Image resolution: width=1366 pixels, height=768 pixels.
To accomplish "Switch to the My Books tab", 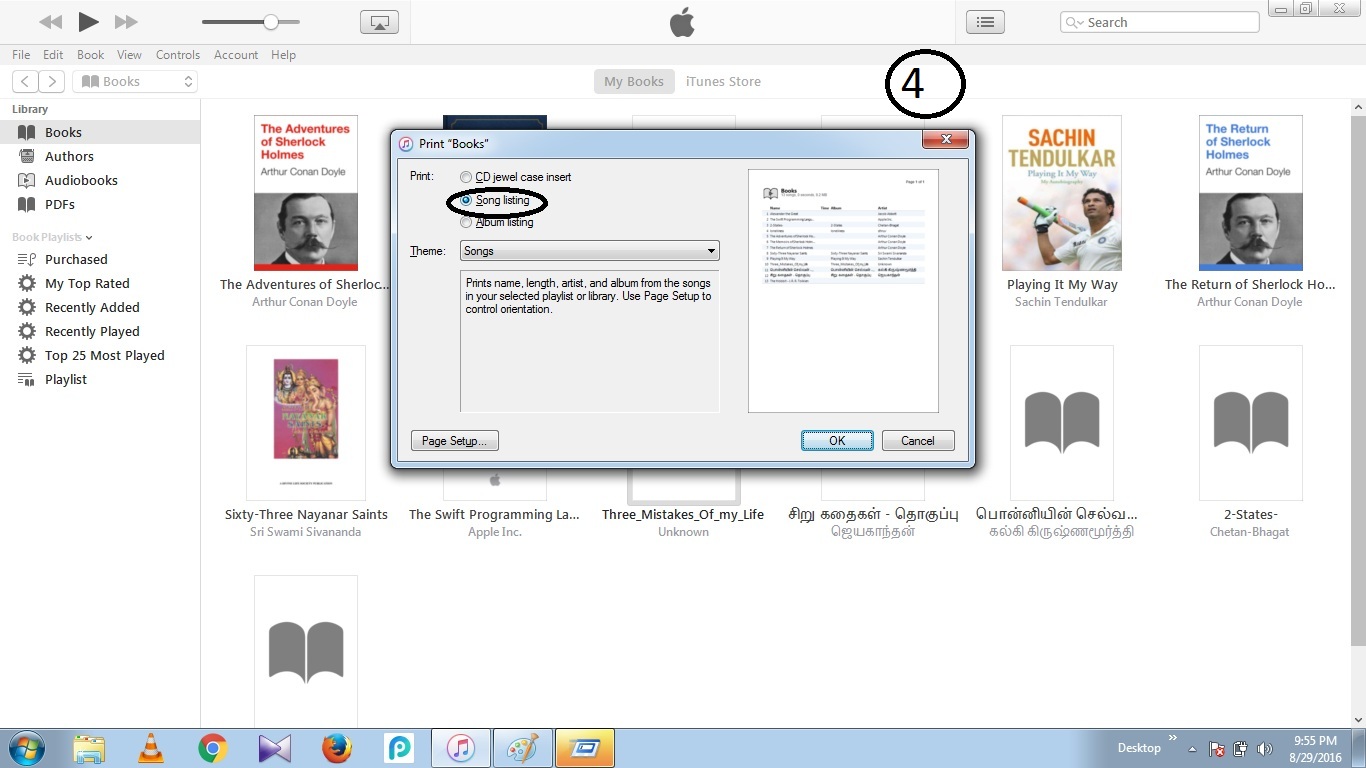I will (x=634, y=81).
